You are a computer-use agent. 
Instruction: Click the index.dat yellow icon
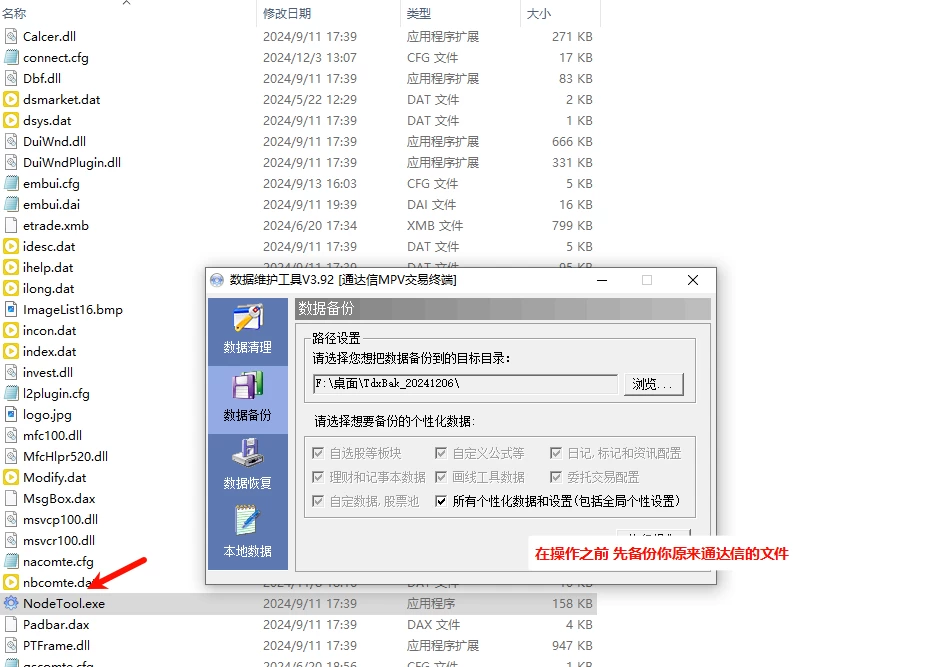[x=11, y=351]
